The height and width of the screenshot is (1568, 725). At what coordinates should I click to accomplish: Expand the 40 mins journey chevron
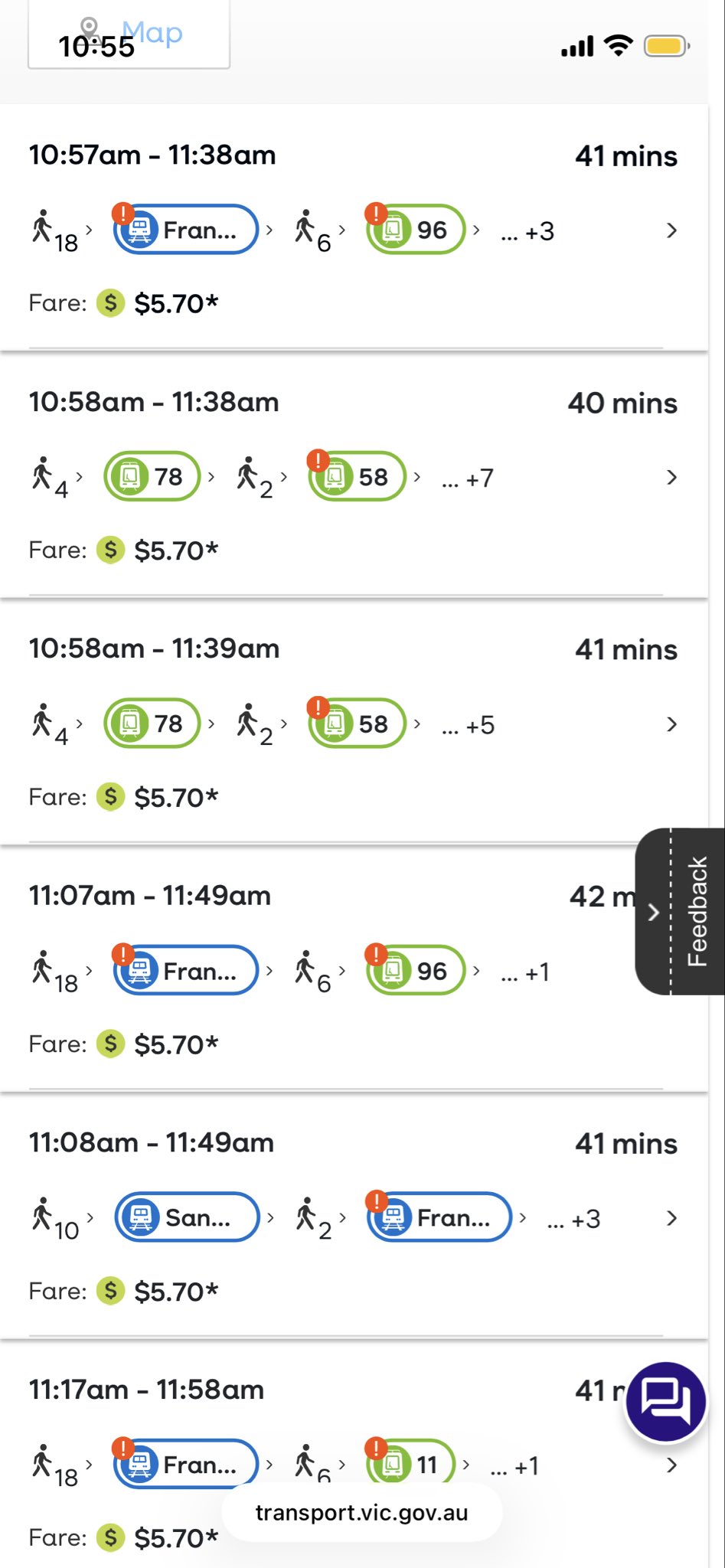671,478
